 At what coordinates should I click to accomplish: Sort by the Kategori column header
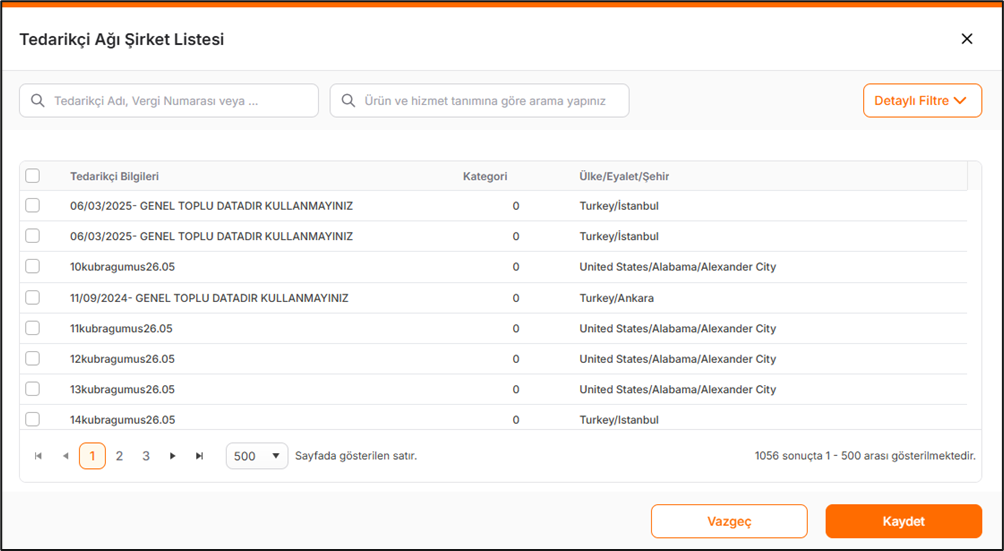click(485, 176)
